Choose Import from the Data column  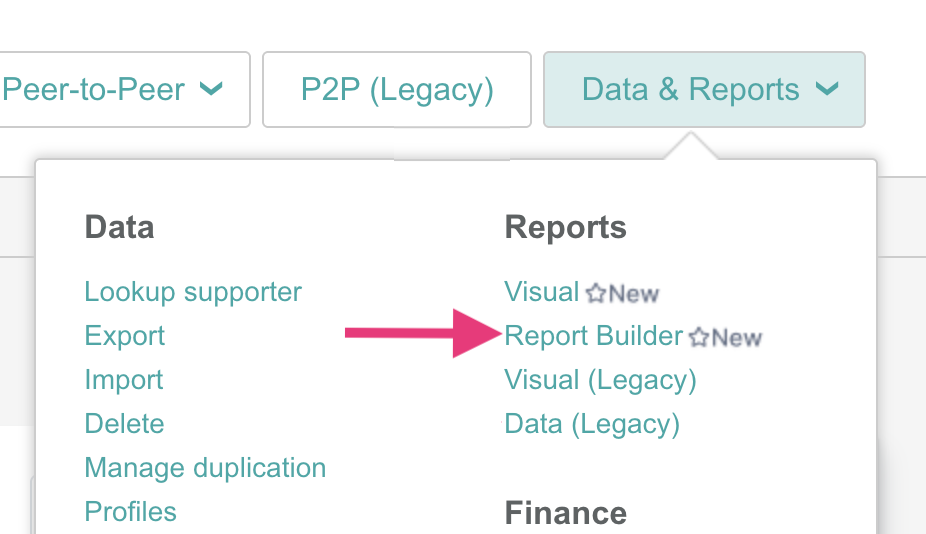(124, 380)
